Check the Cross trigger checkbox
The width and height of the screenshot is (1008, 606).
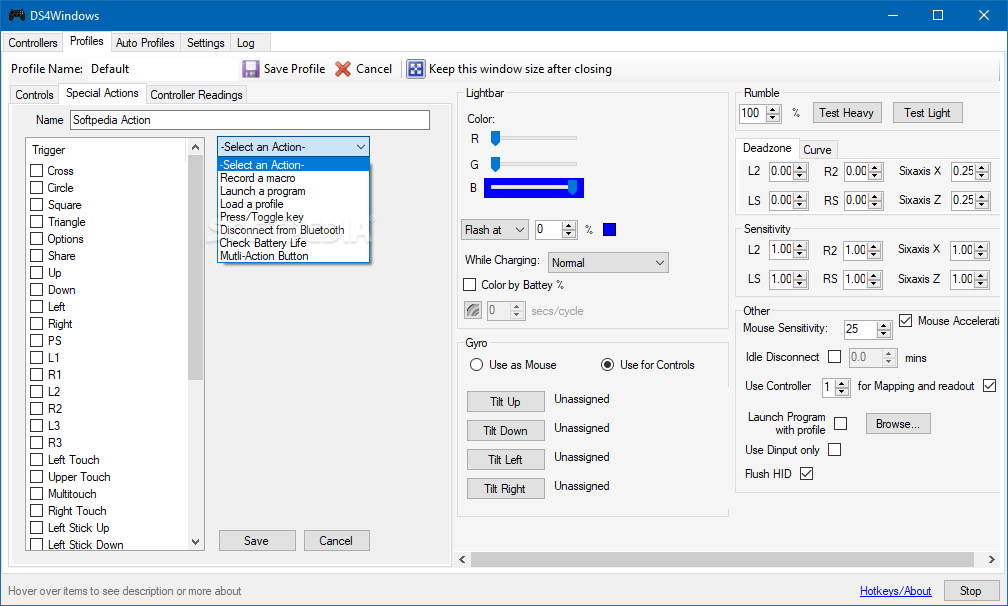click(x=37, y=171)
